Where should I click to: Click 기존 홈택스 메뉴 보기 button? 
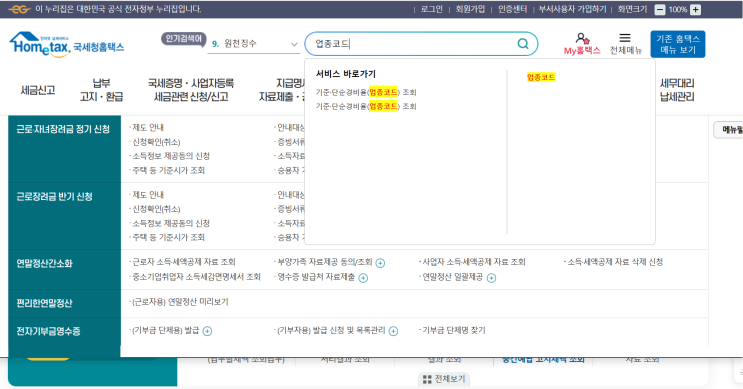[x=678, y=44]
